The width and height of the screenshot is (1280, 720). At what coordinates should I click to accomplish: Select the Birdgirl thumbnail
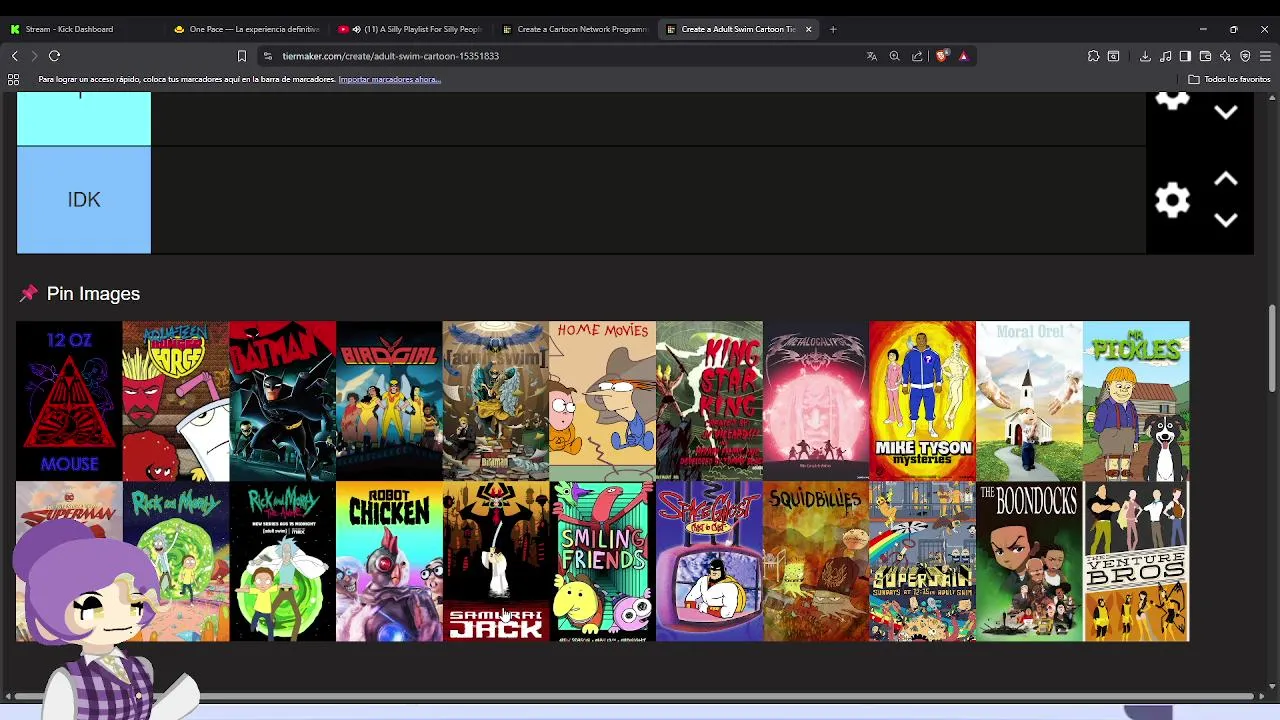click(x=389, y=401)
